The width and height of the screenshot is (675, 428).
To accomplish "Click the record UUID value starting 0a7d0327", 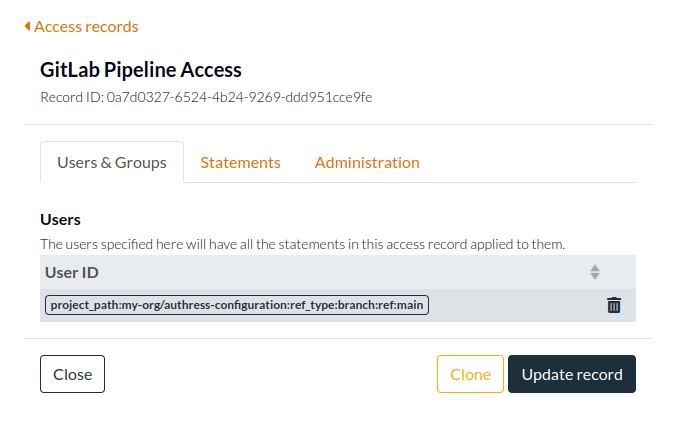I will click(240, 97).
